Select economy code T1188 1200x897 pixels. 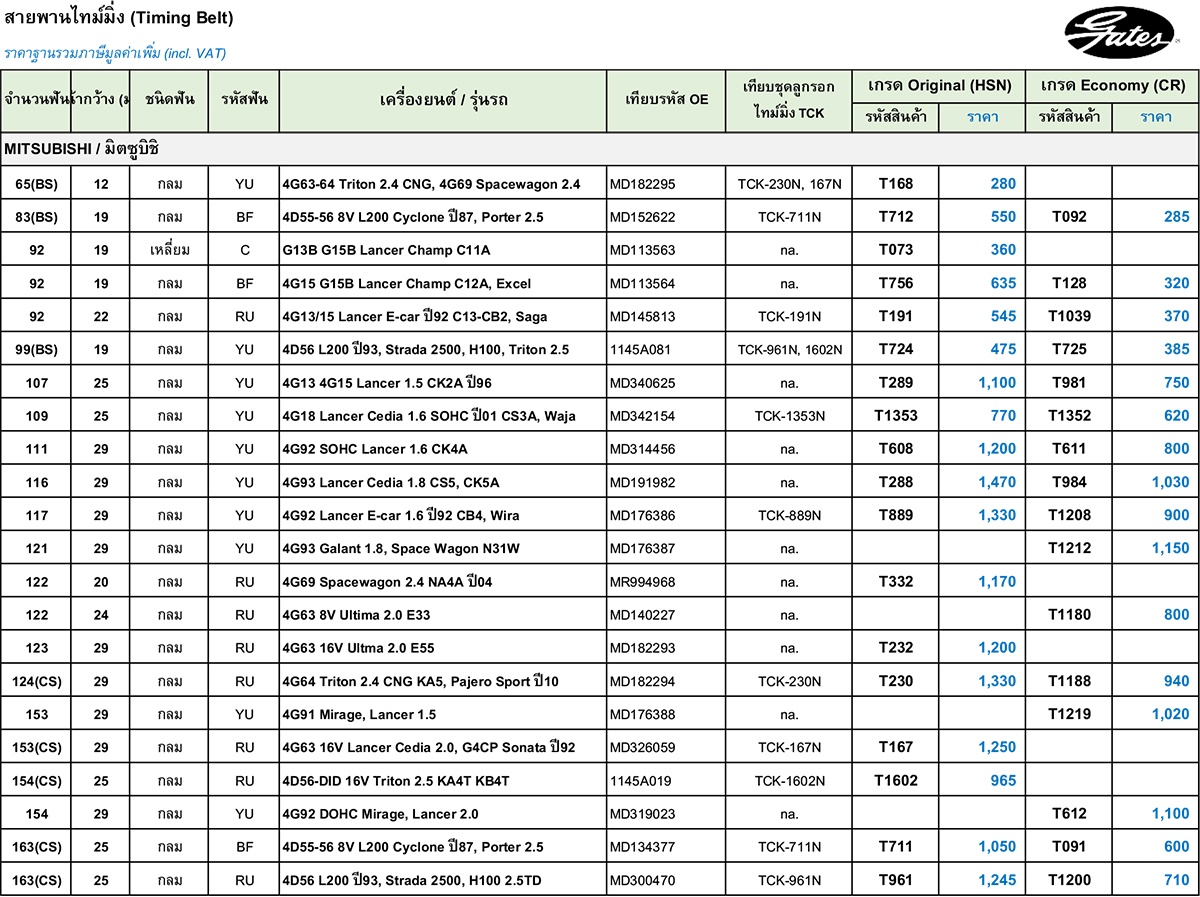(1069, 681)
